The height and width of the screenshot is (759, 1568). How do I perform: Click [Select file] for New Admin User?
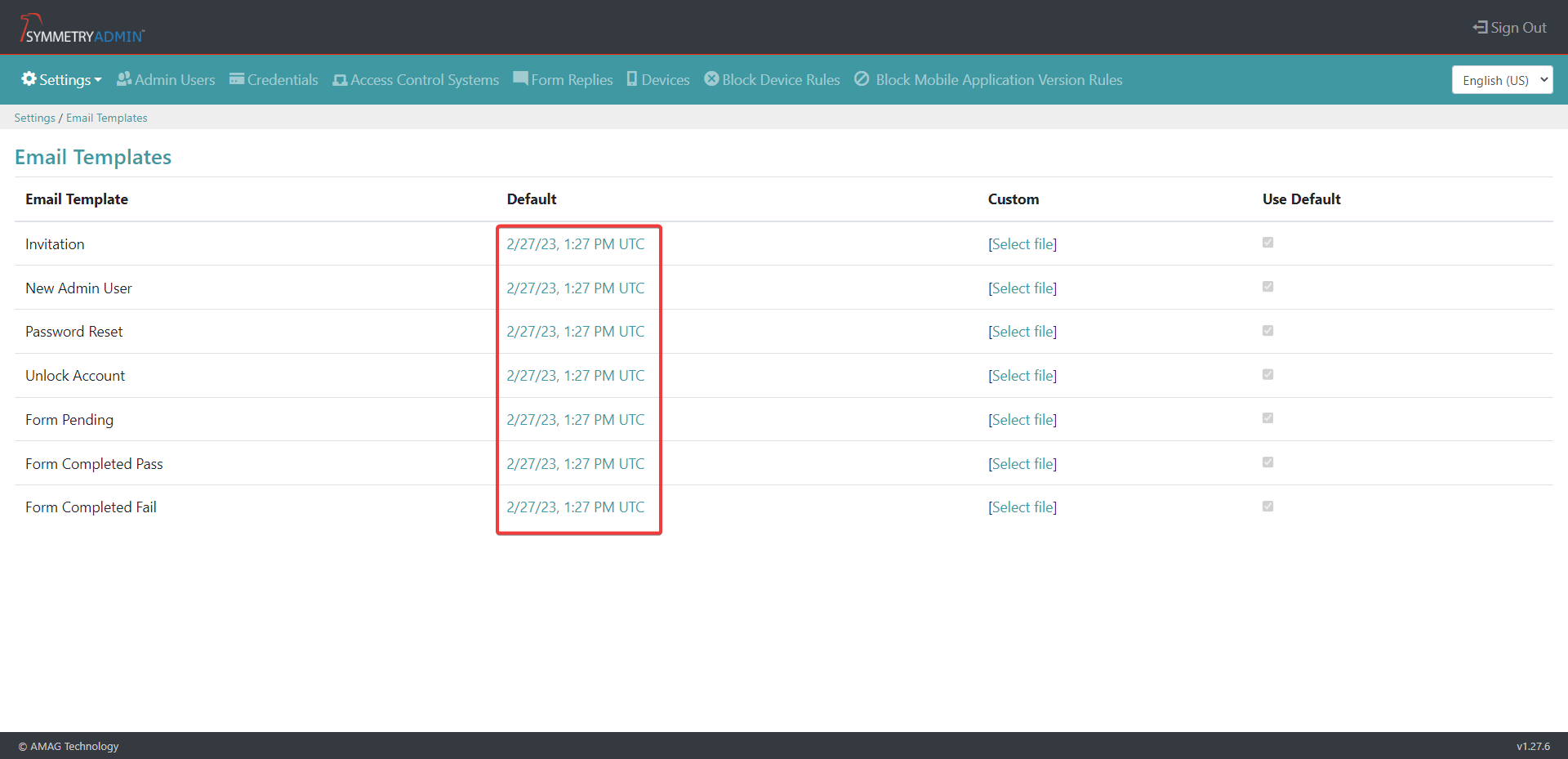1022,288
